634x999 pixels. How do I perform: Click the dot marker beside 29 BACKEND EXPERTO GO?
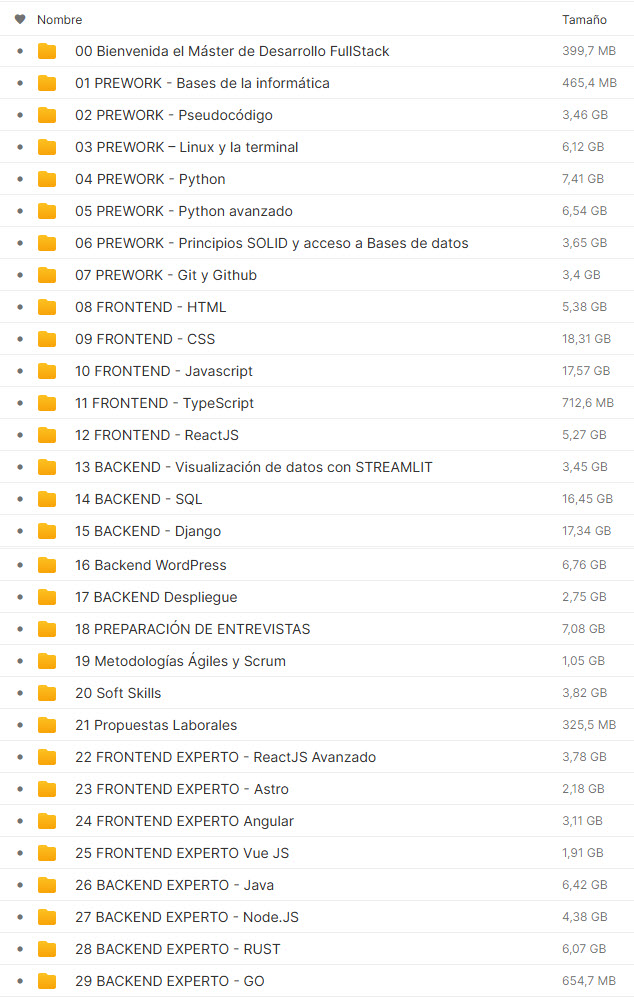[x=20, y=981]
